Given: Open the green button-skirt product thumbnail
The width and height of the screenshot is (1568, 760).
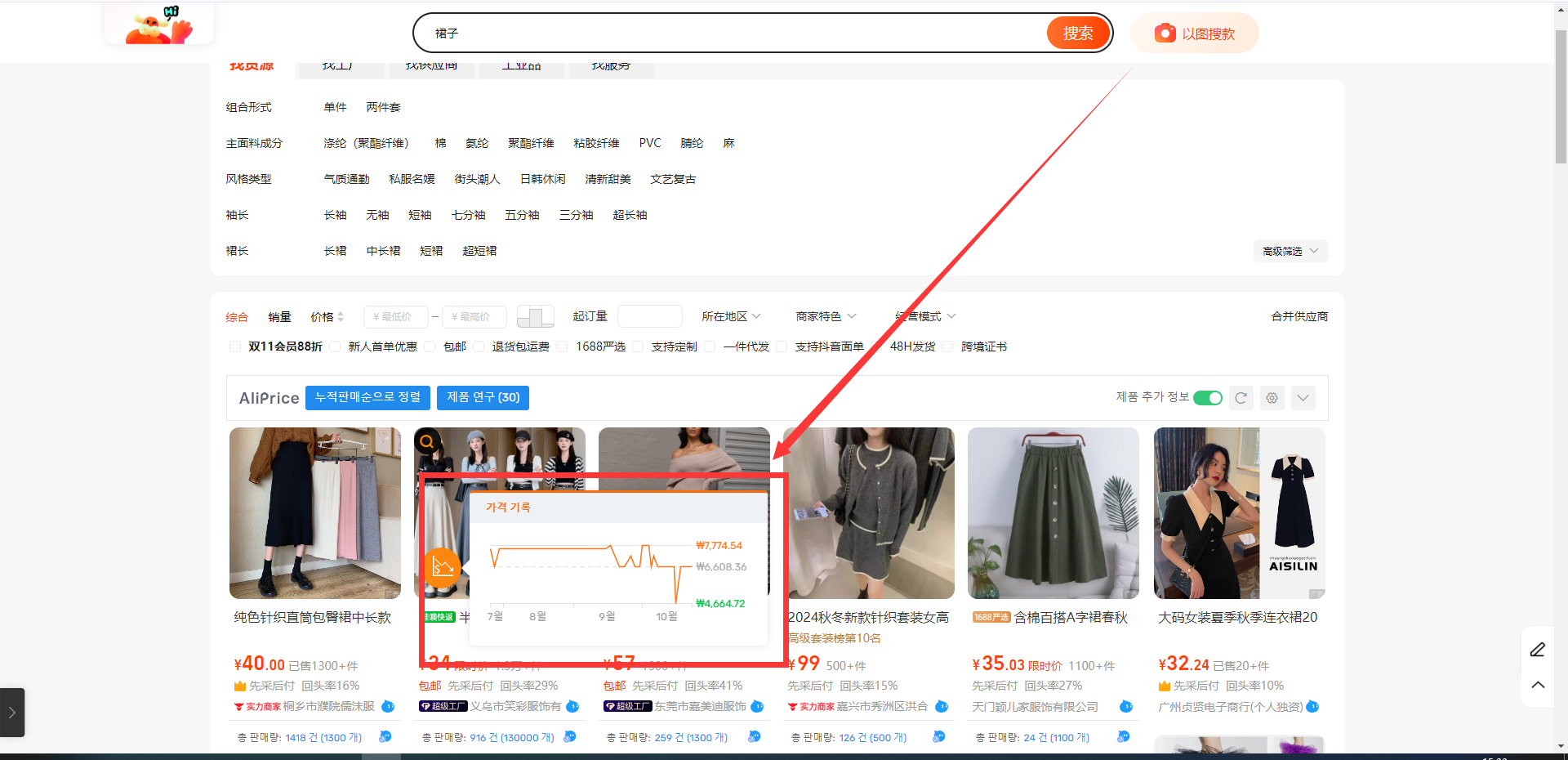Looking at the screenshot, I should pyautogui.click(x=1053, y=513).
